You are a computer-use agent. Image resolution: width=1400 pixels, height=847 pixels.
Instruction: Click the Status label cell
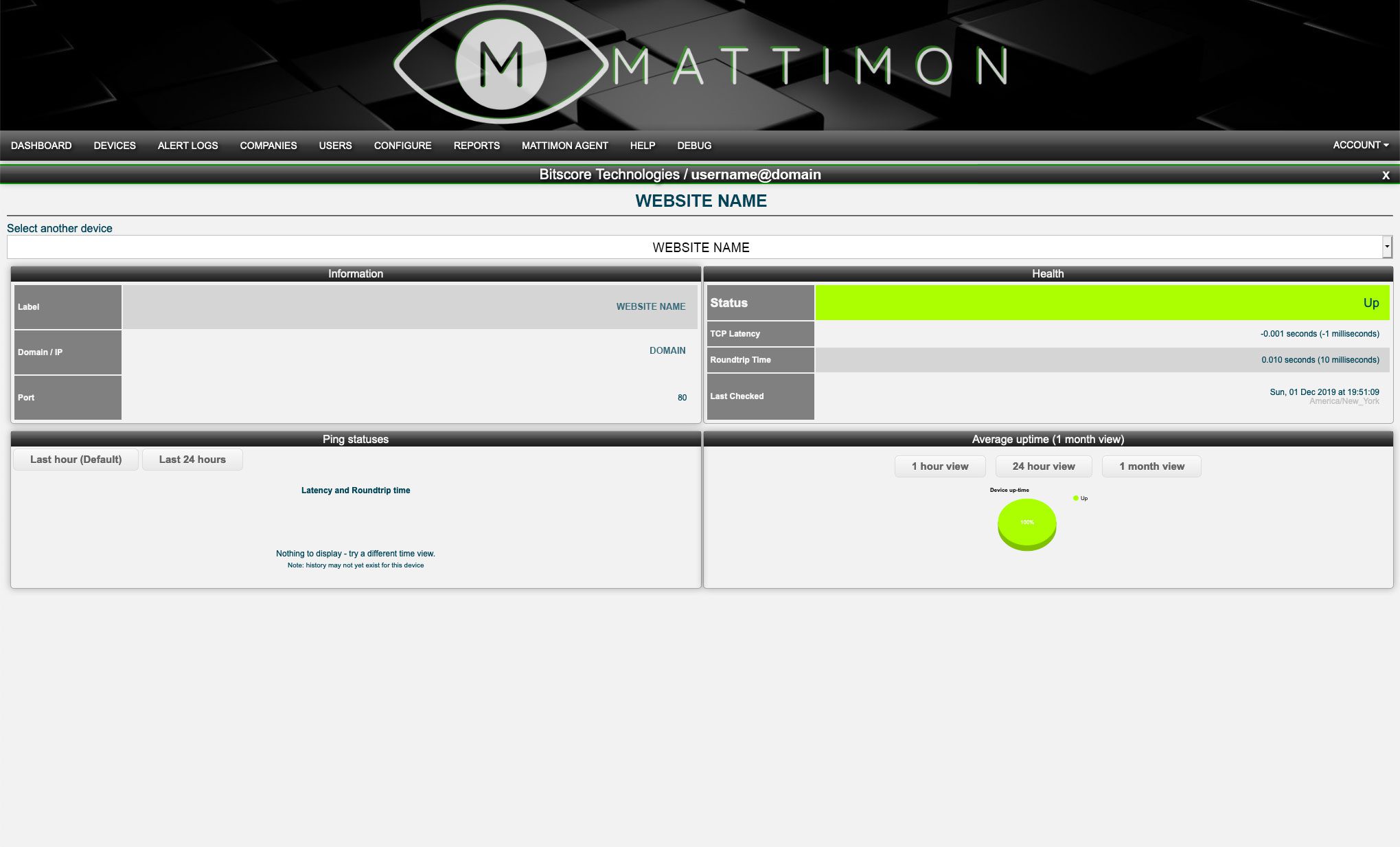tap(760, 303)
